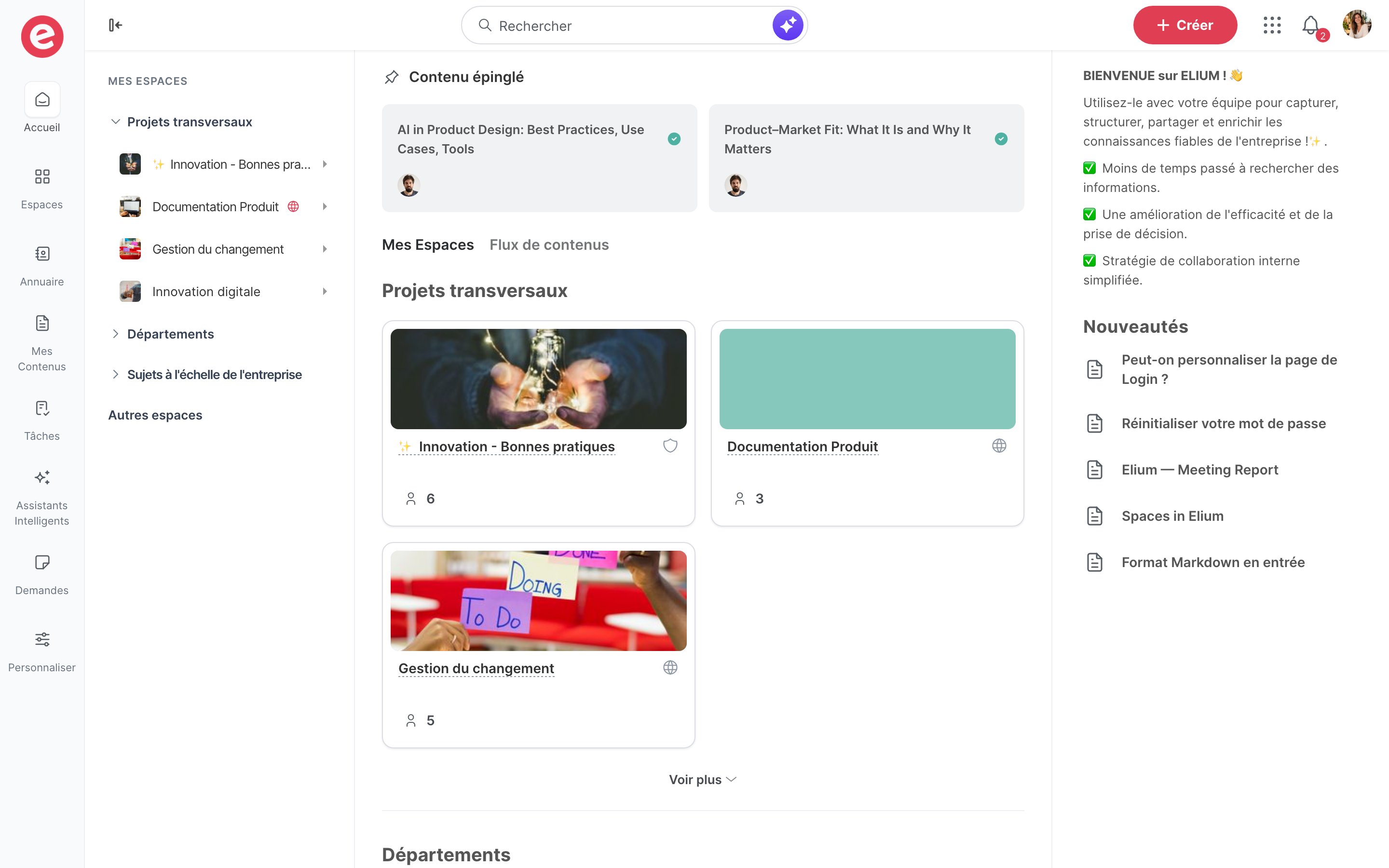
Task: Open 'Réinitialiser votre mot de passe' article
Action: [1223, 424]
